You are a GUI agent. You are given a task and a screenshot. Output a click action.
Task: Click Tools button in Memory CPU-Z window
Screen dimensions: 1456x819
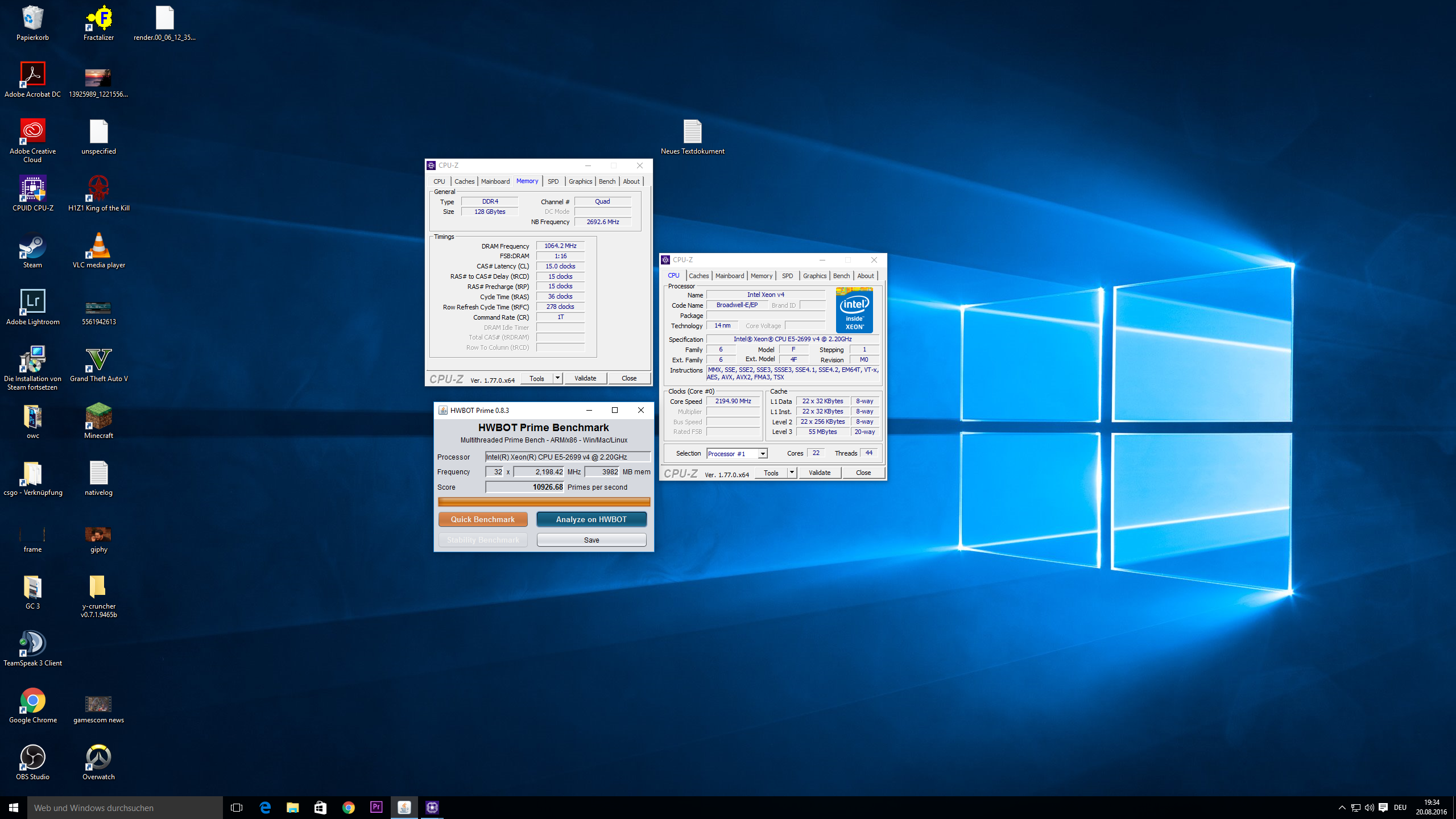tap(537, 378)
